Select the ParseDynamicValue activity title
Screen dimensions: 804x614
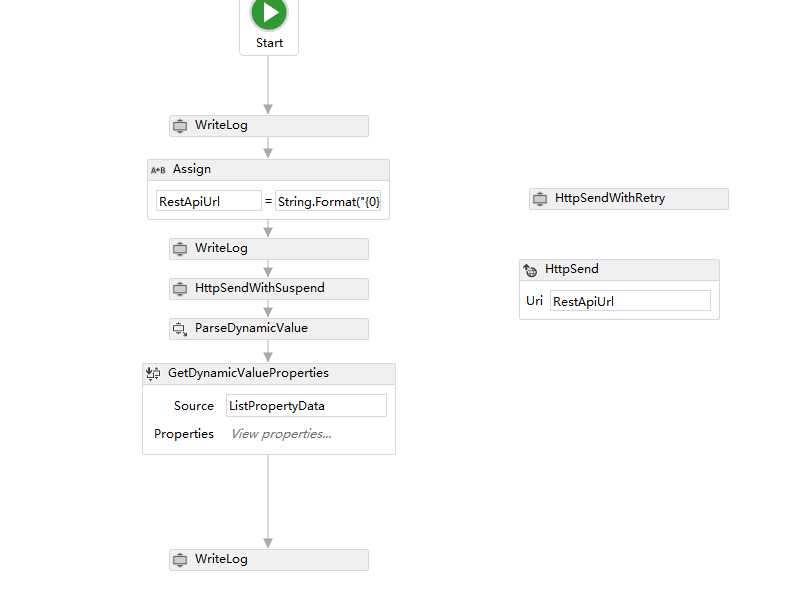(x=251, y=328)
